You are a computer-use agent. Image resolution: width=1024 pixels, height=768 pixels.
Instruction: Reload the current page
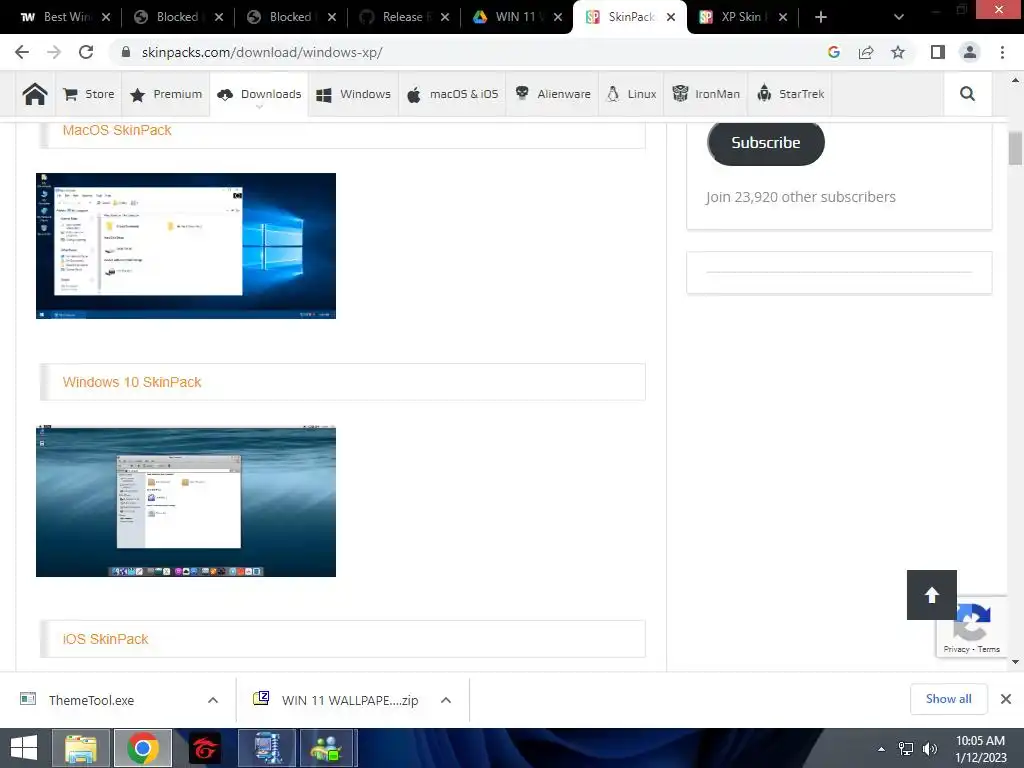[86, 52]
